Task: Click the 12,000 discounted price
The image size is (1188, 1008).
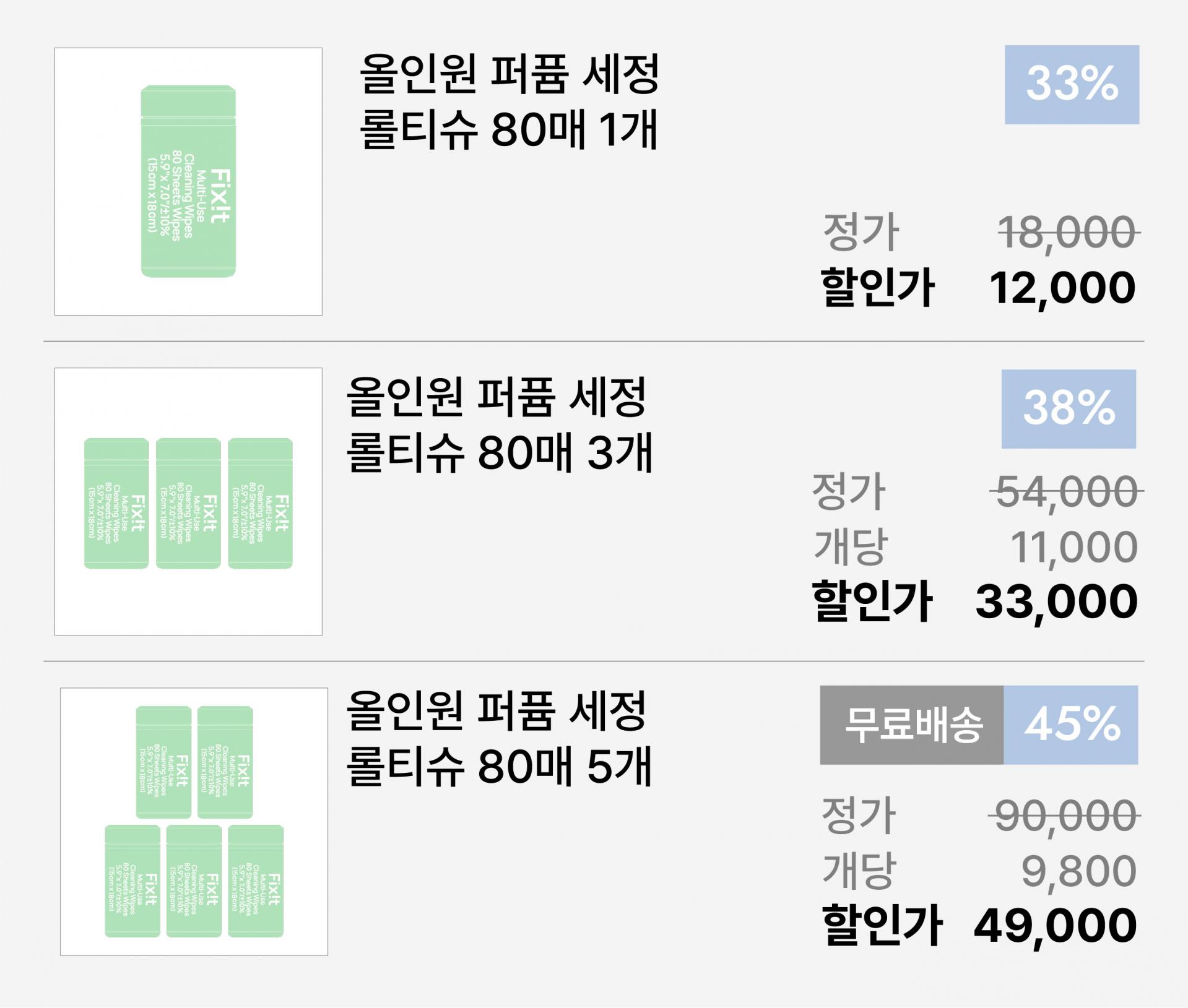Action: (1062, 288)
